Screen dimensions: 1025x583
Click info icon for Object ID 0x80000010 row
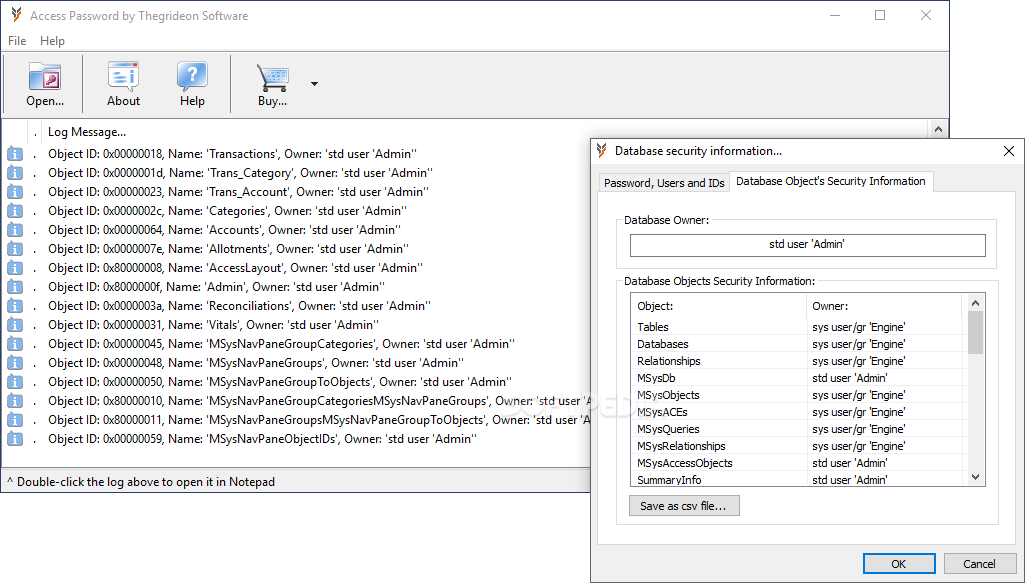[x=15, y=401]
